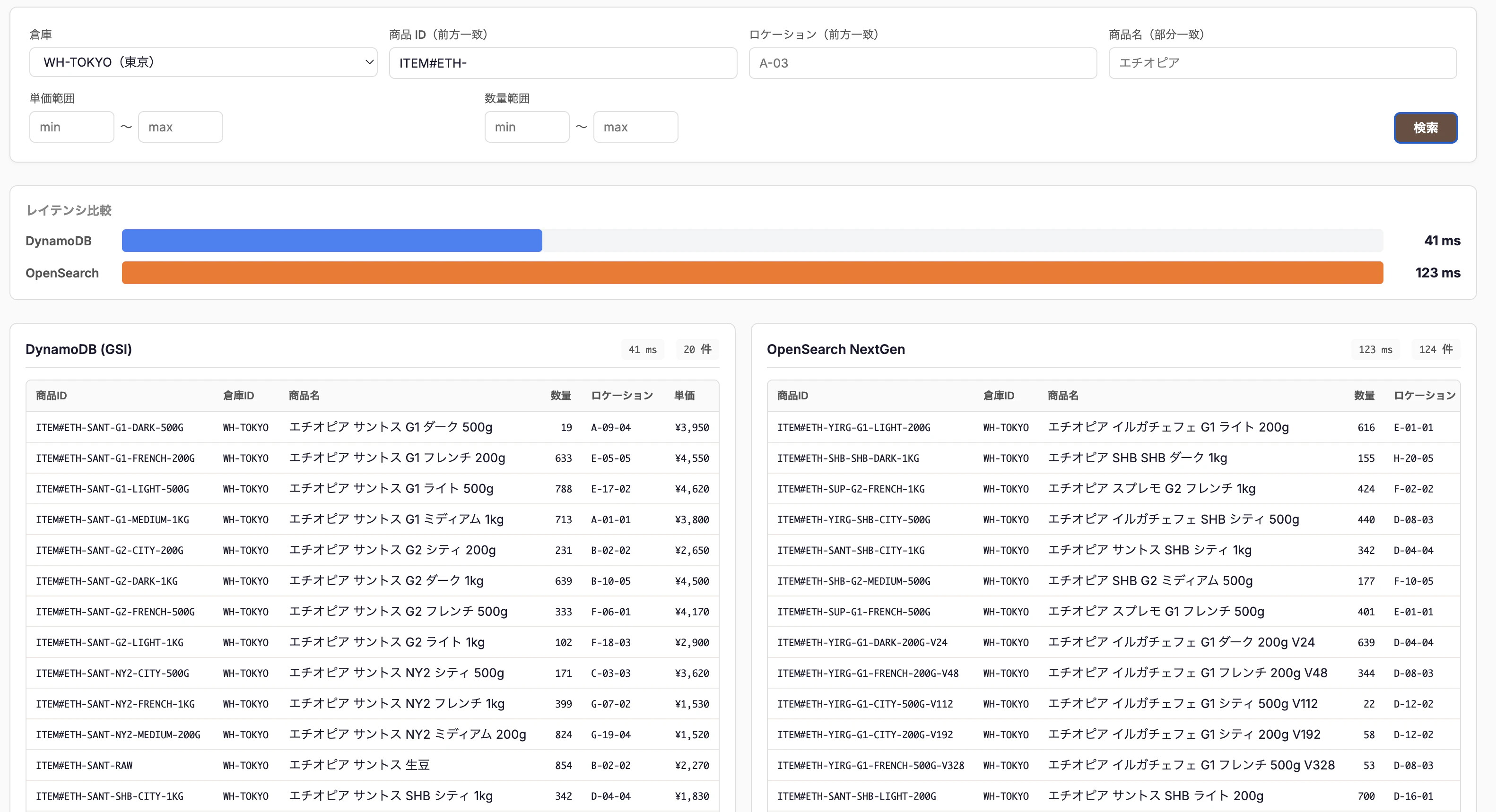Click the 数量範囲 min field
Screen dimensions: 1496x812
click(x=527, y=127)
